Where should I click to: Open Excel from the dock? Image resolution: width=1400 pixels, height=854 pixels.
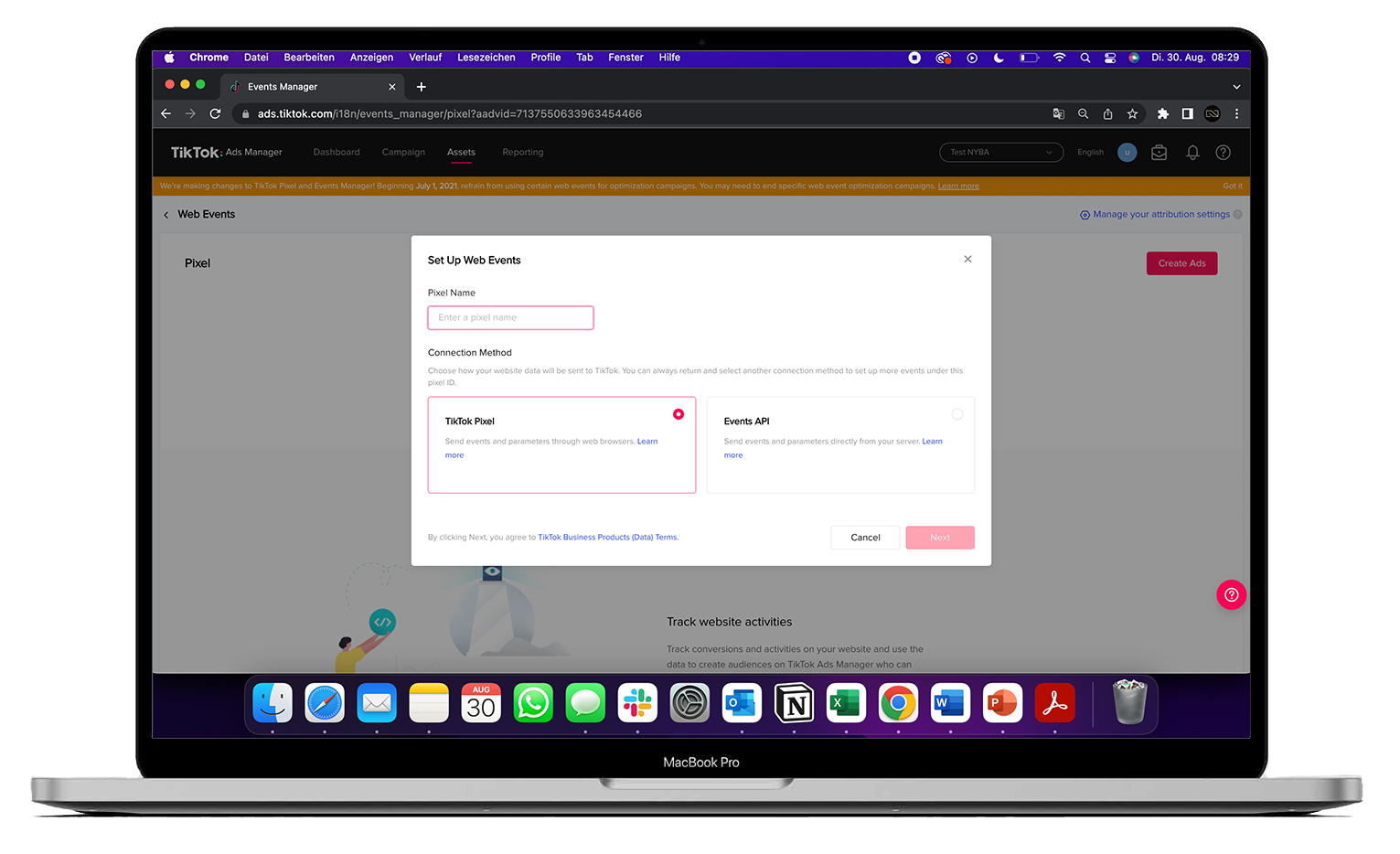click(846, 703)
